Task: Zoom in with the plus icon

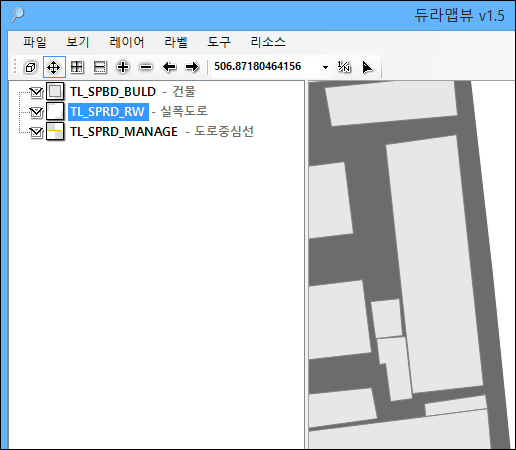Action: pyautogui.click(x=123, y=67)
